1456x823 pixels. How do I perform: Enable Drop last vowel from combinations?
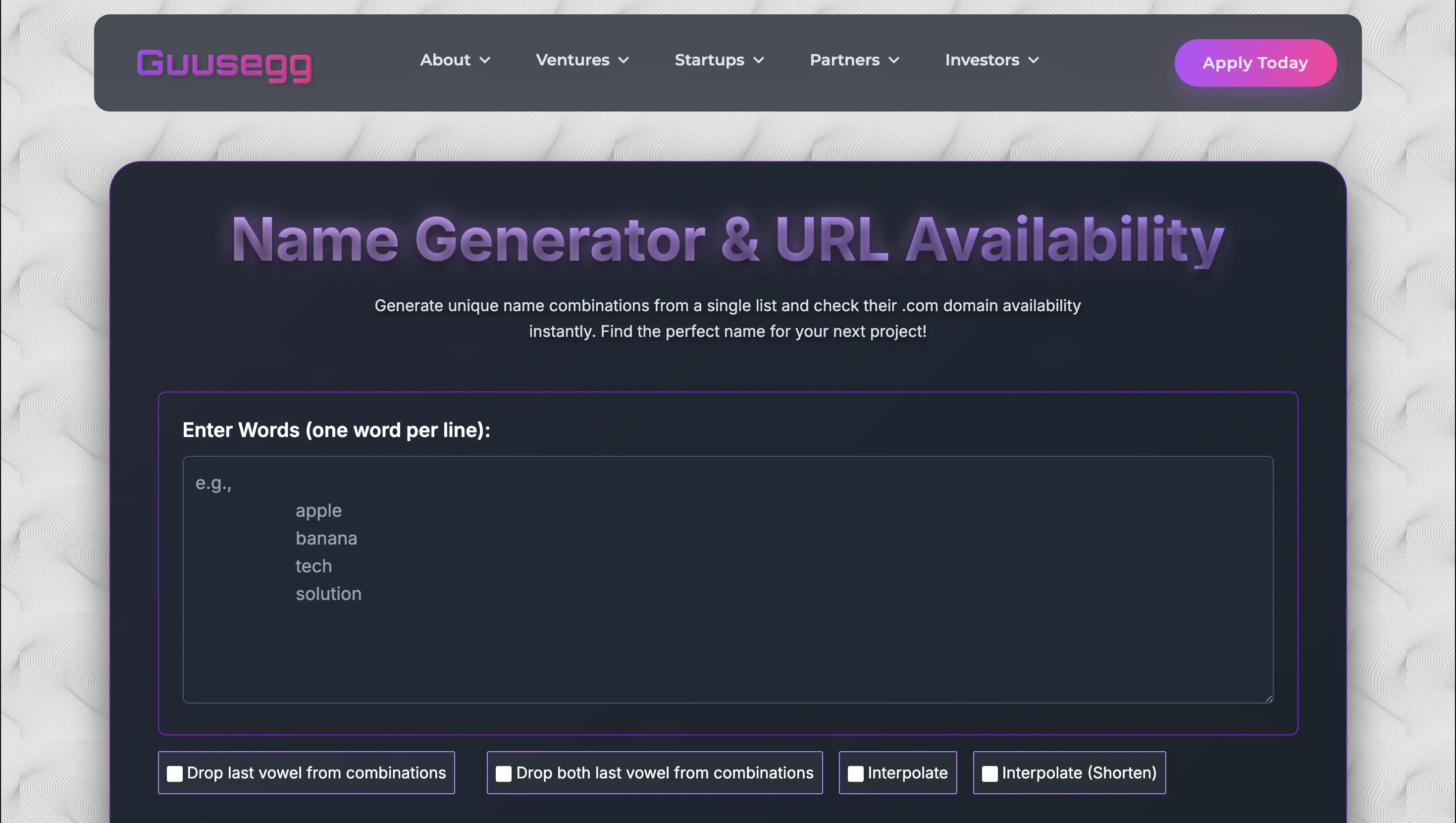tap(175, 773)
